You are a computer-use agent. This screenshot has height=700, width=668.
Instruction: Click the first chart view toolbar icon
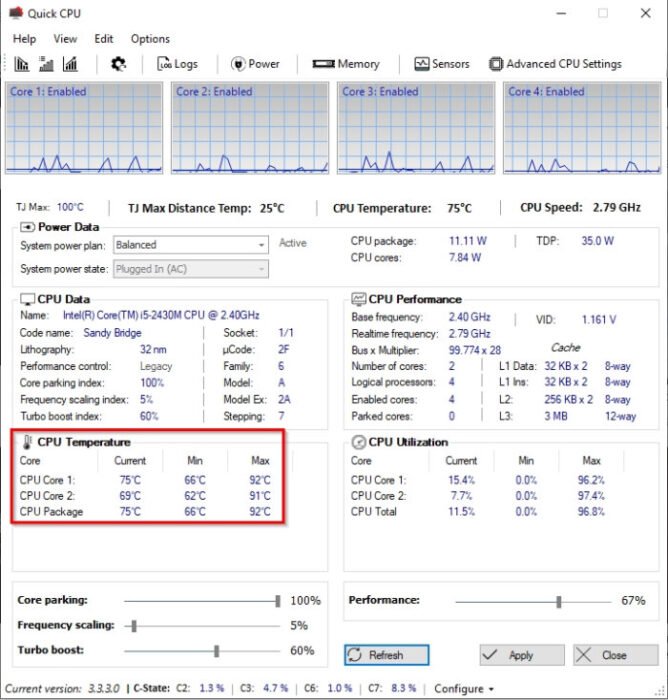click(21, 64)
